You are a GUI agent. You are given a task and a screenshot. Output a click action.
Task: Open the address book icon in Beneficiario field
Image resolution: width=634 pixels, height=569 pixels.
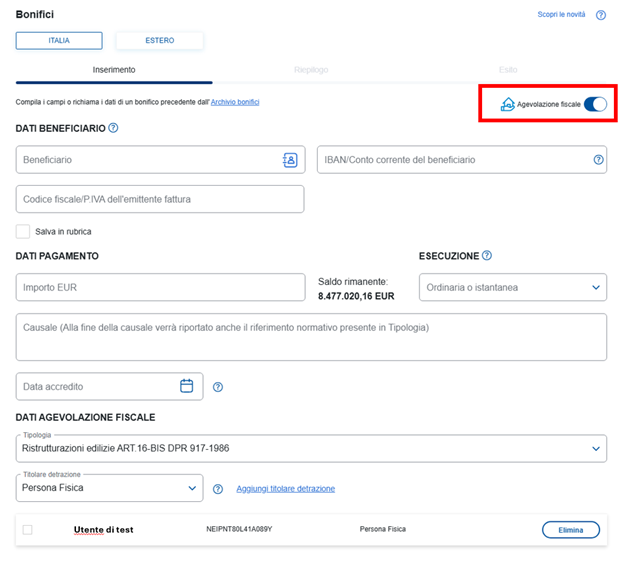[x=290, y=160]
